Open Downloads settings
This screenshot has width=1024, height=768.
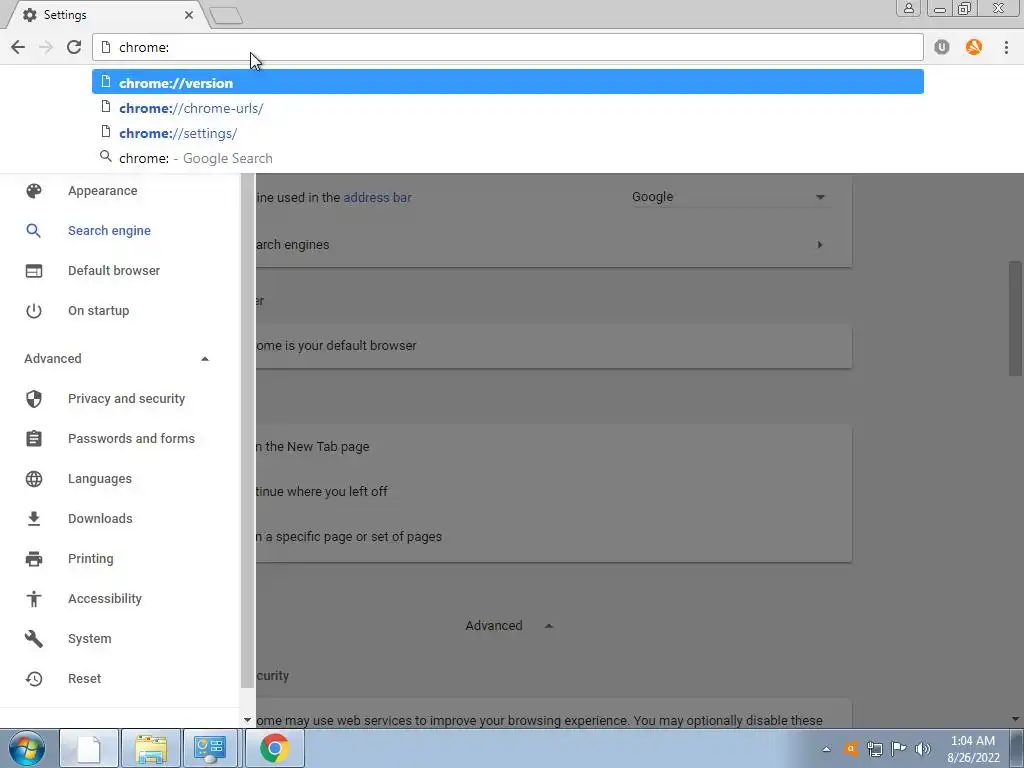(100, 519)
